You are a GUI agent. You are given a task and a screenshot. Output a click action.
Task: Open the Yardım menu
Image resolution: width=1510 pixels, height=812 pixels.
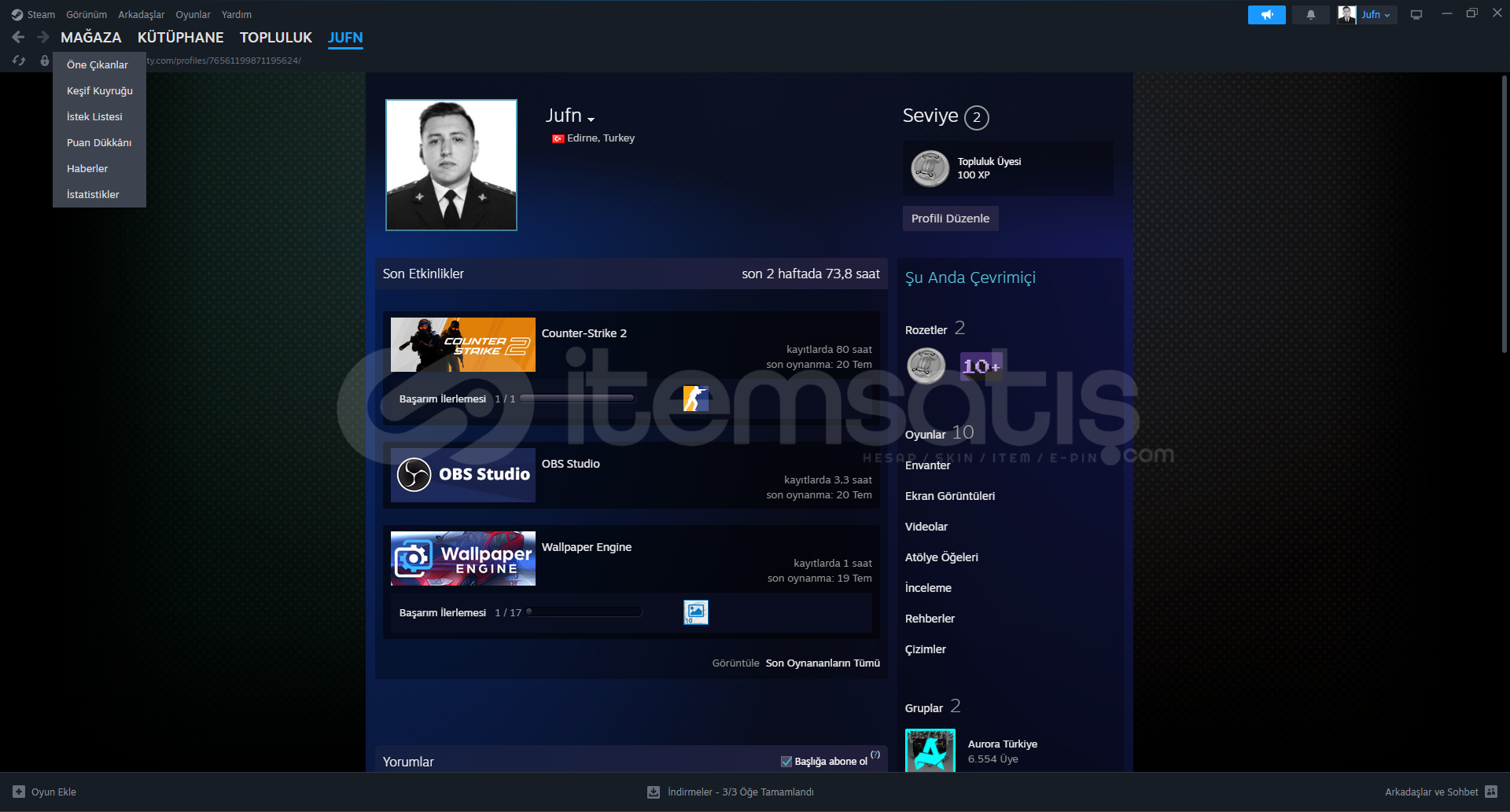237,15
